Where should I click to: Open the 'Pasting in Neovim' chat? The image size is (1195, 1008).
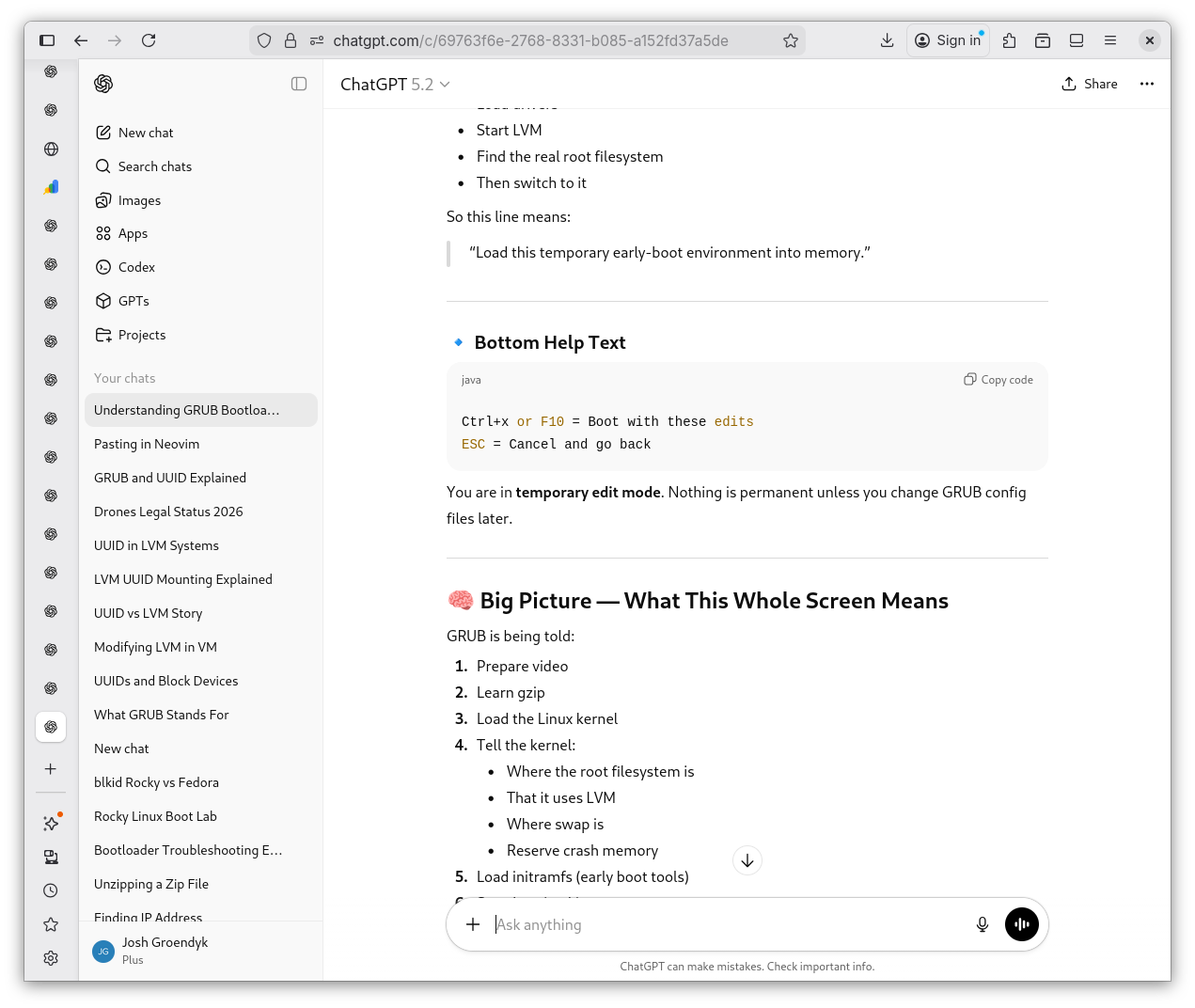click(x=147, y=444)
